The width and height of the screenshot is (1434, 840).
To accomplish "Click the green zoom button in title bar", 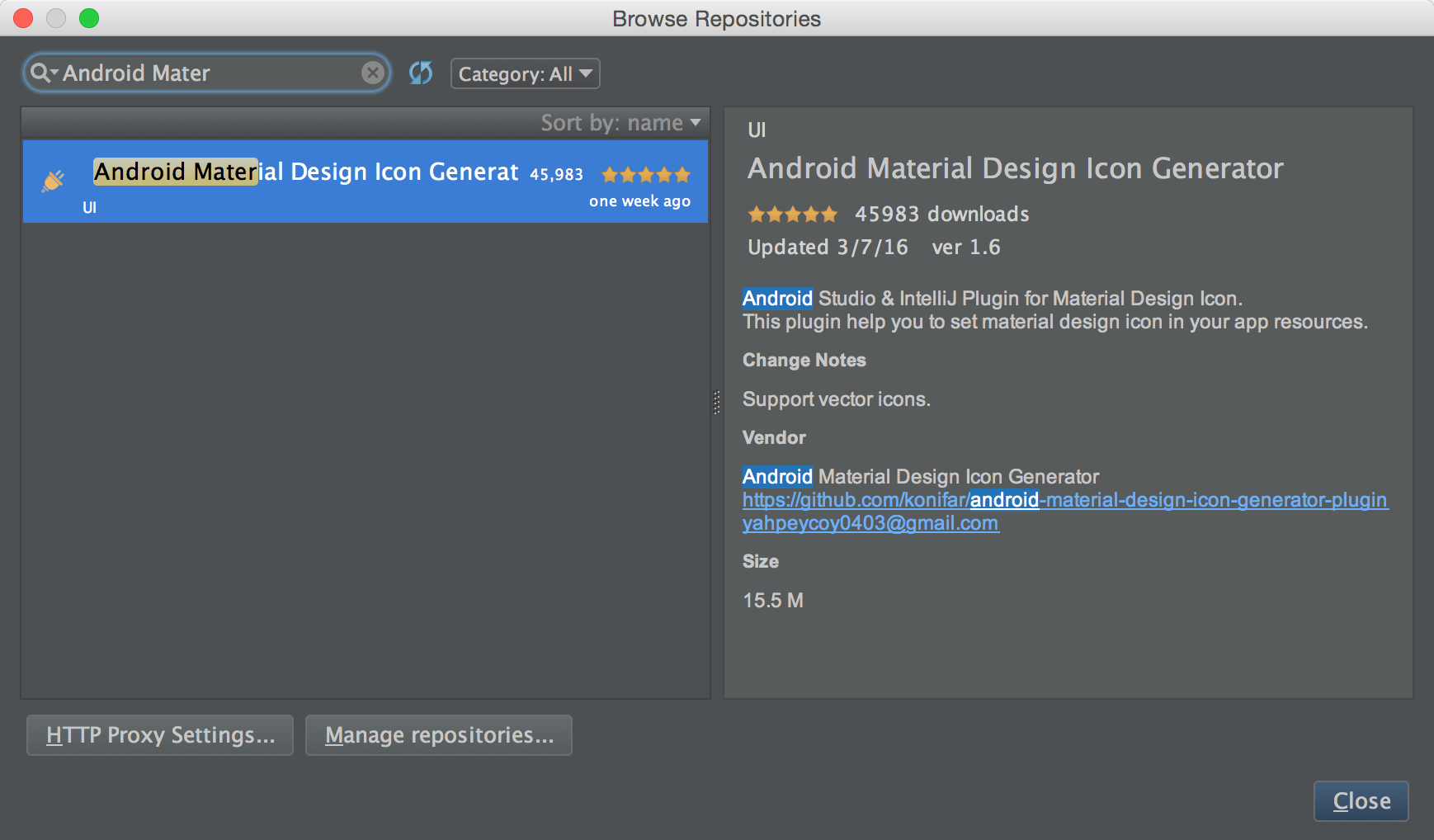I will tap(90, 18).
